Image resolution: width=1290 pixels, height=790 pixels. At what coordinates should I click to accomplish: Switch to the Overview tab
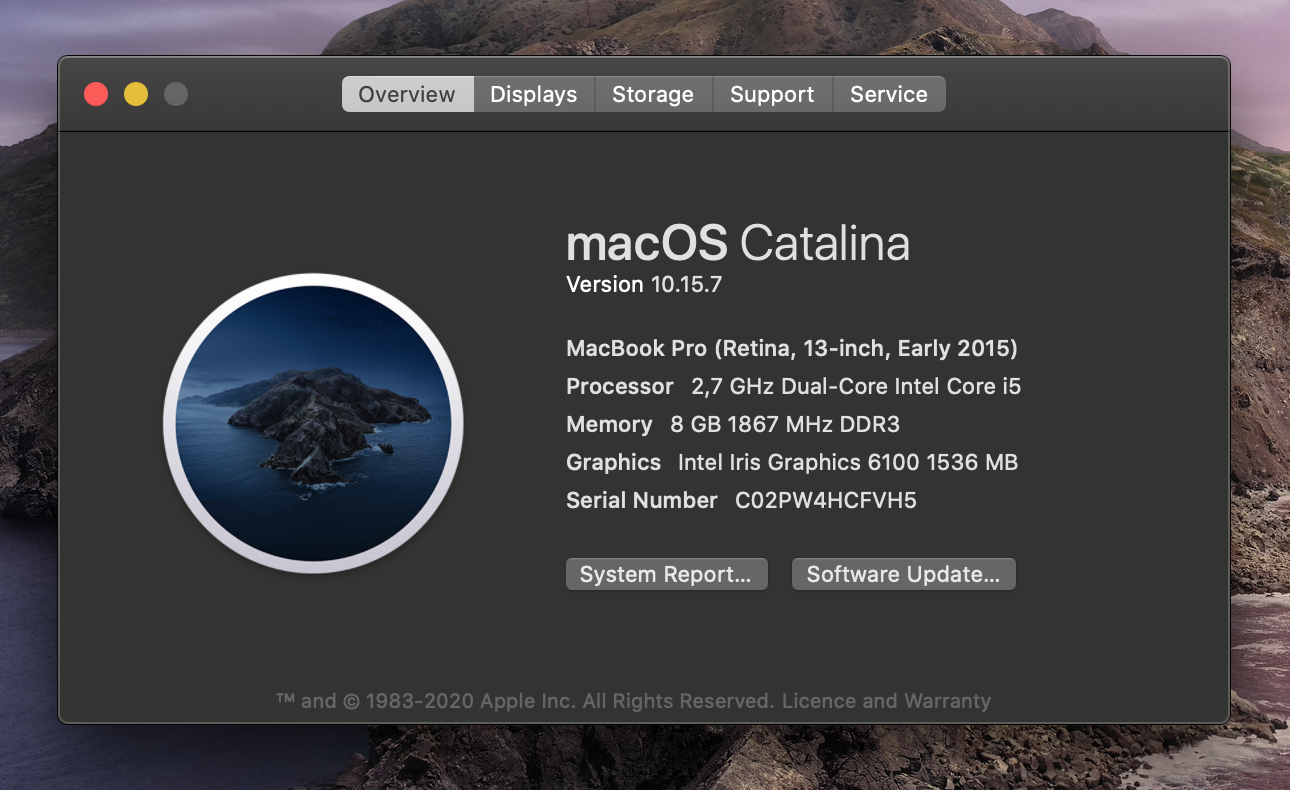pyautogui.click(x=407, y=94)
